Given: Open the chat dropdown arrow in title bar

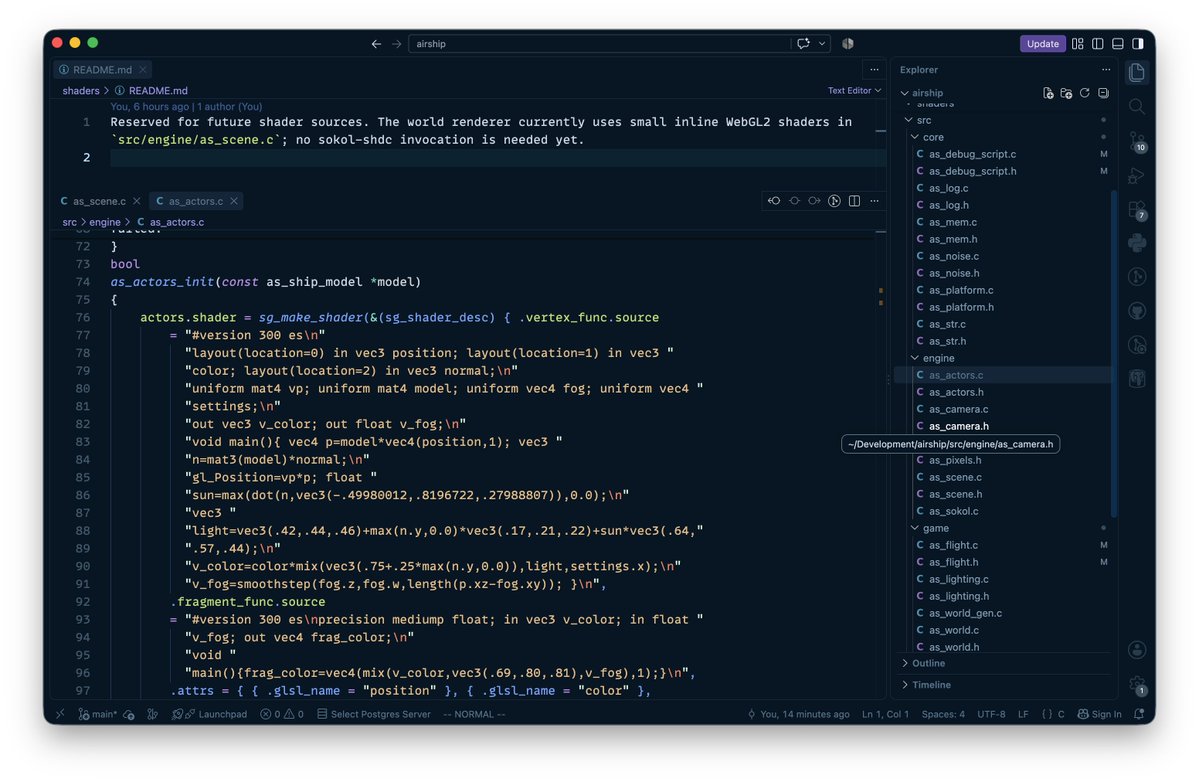Looking at the screenshot, I should click(x=822, y=44).
